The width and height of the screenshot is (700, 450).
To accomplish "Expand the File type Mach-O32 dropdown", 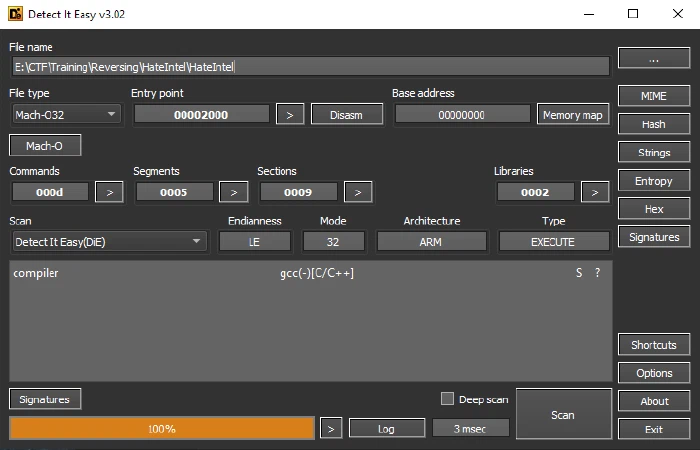I will tap(67, 115).
